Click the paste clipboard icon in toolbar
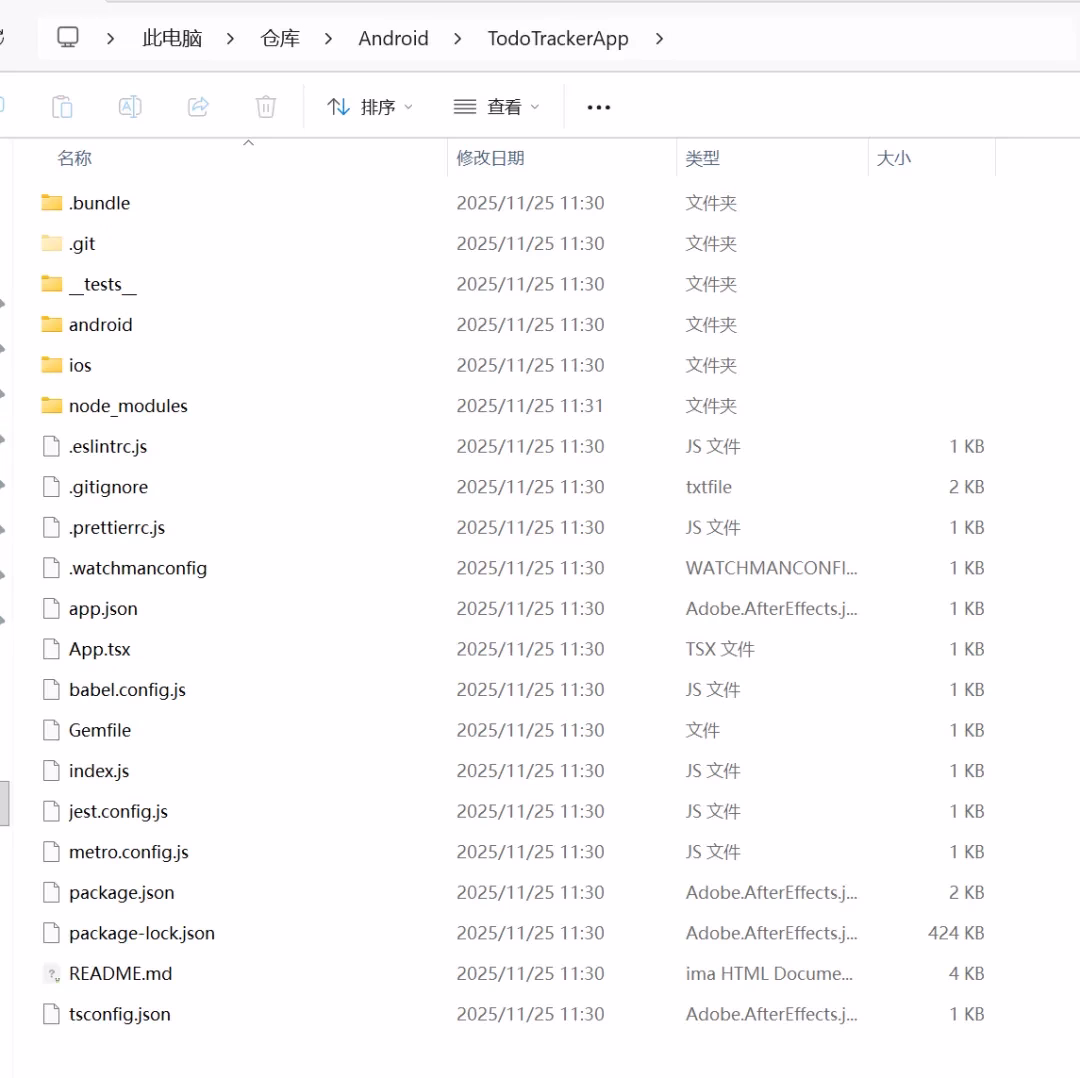Image resolution: width=1080 pixels, height=1078 pixels. click(62, 107)
